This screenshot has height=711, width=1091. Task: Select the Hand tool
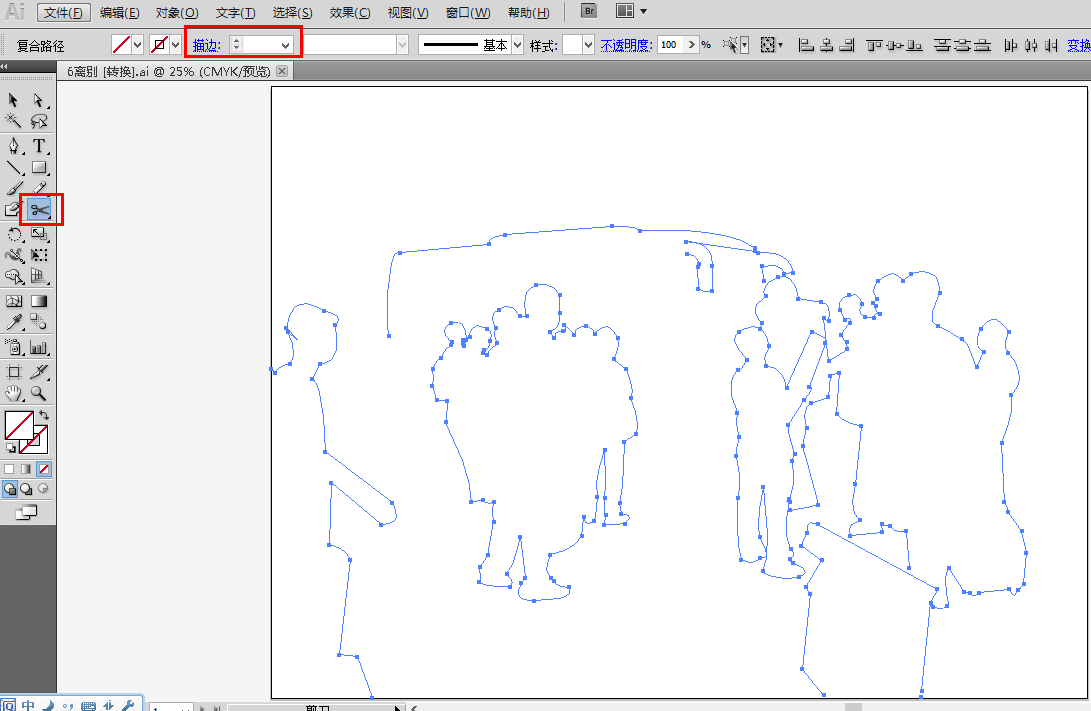click(x=13, y=394)
